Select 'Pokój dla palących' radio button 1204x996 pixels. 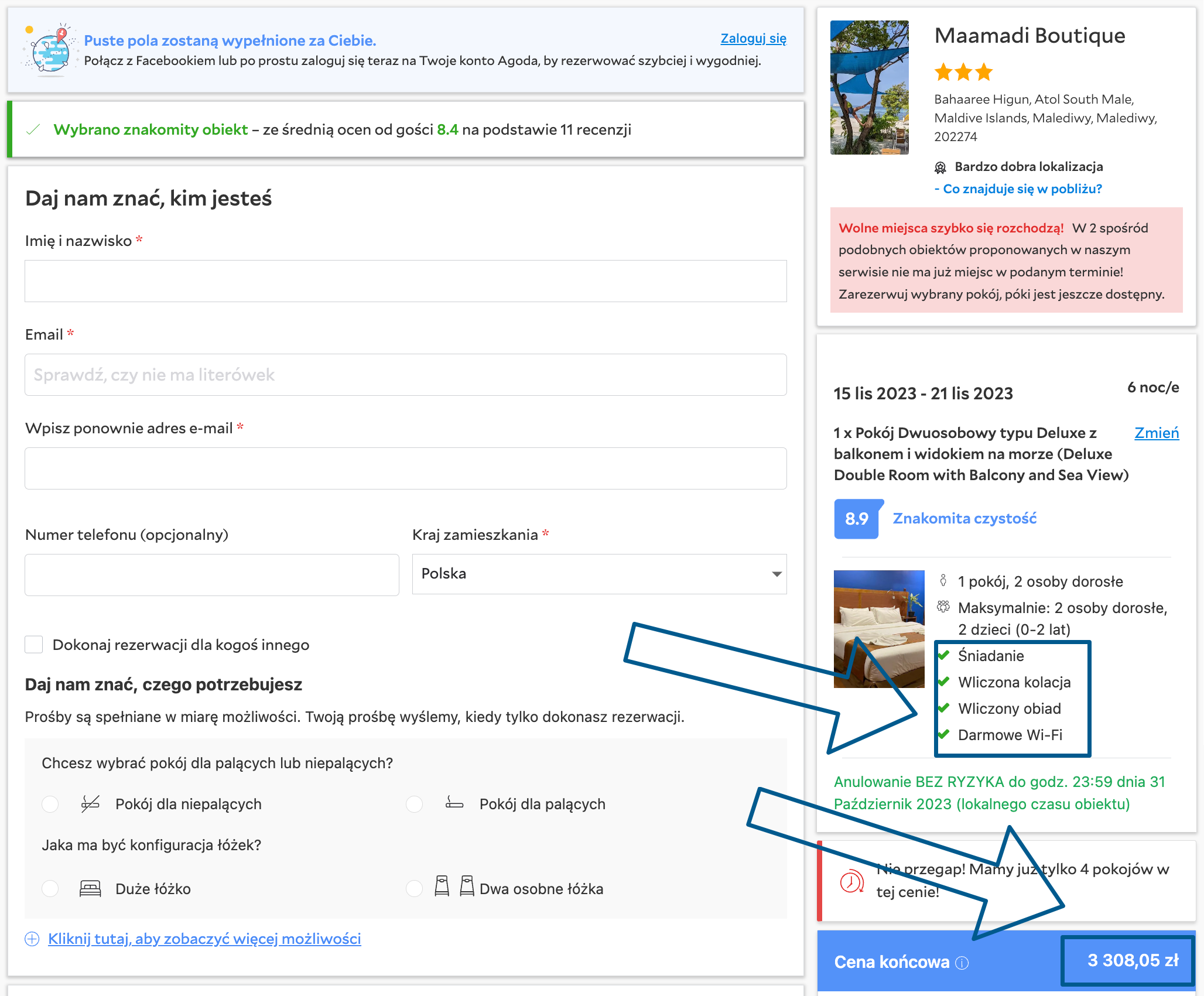pos(415,804)
